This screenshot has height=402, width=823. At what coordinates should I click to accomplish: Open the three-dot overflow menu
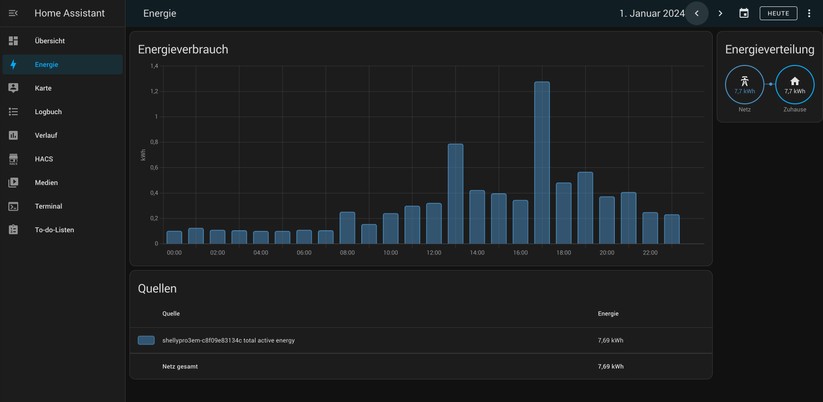(x=809, y=13)
